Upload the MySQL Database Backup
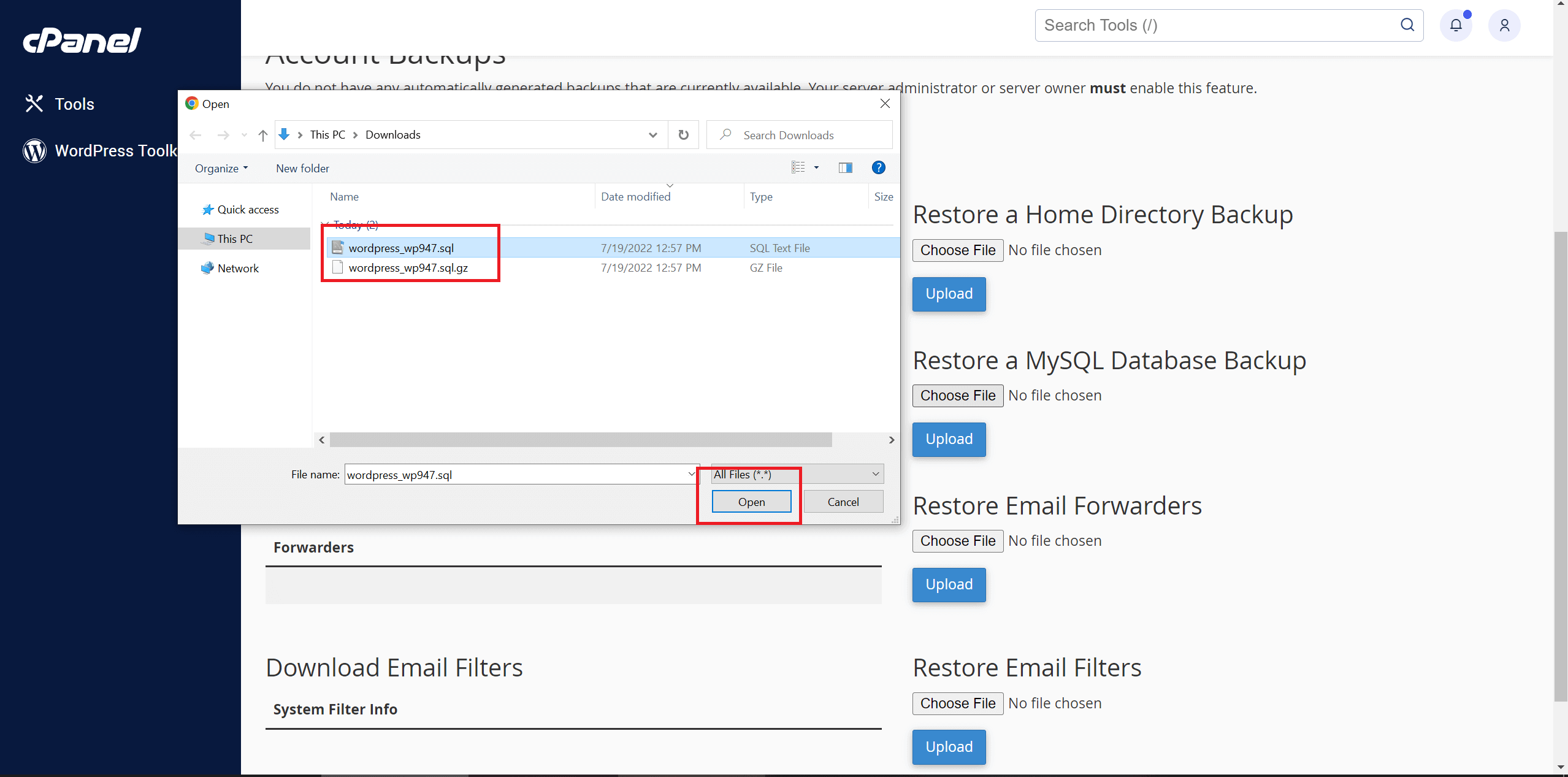The width and height of the screenshot is (1568, 777). pyautogui.click(x=949, y=440)
